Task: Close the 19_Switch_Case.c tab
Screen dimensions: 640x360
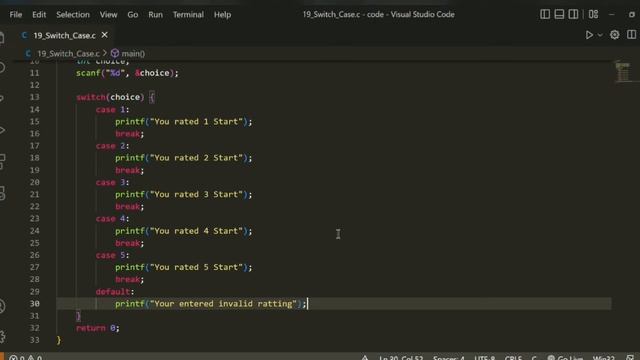Action: click(104, 35)
